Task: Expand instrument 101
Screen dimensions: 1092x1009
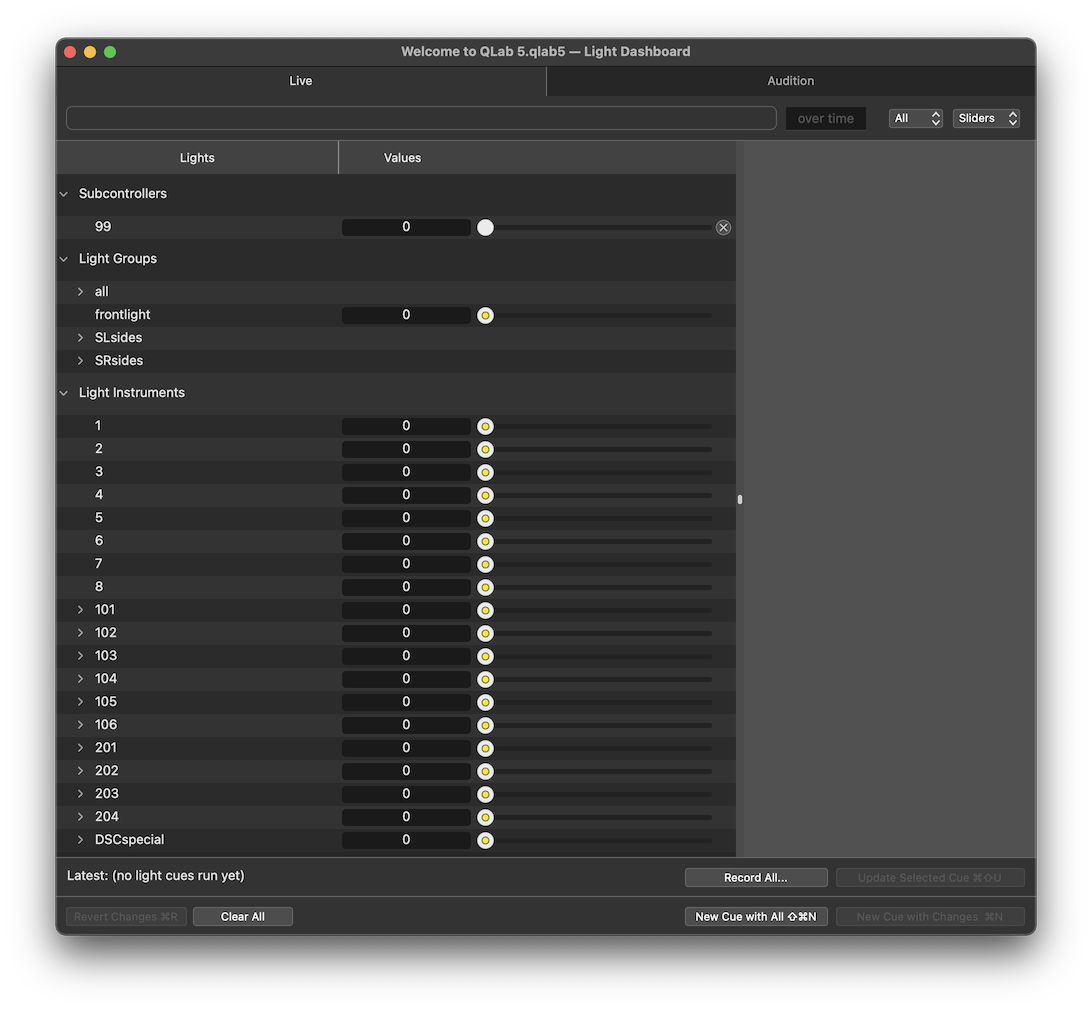Action: (x=81, y=609)
